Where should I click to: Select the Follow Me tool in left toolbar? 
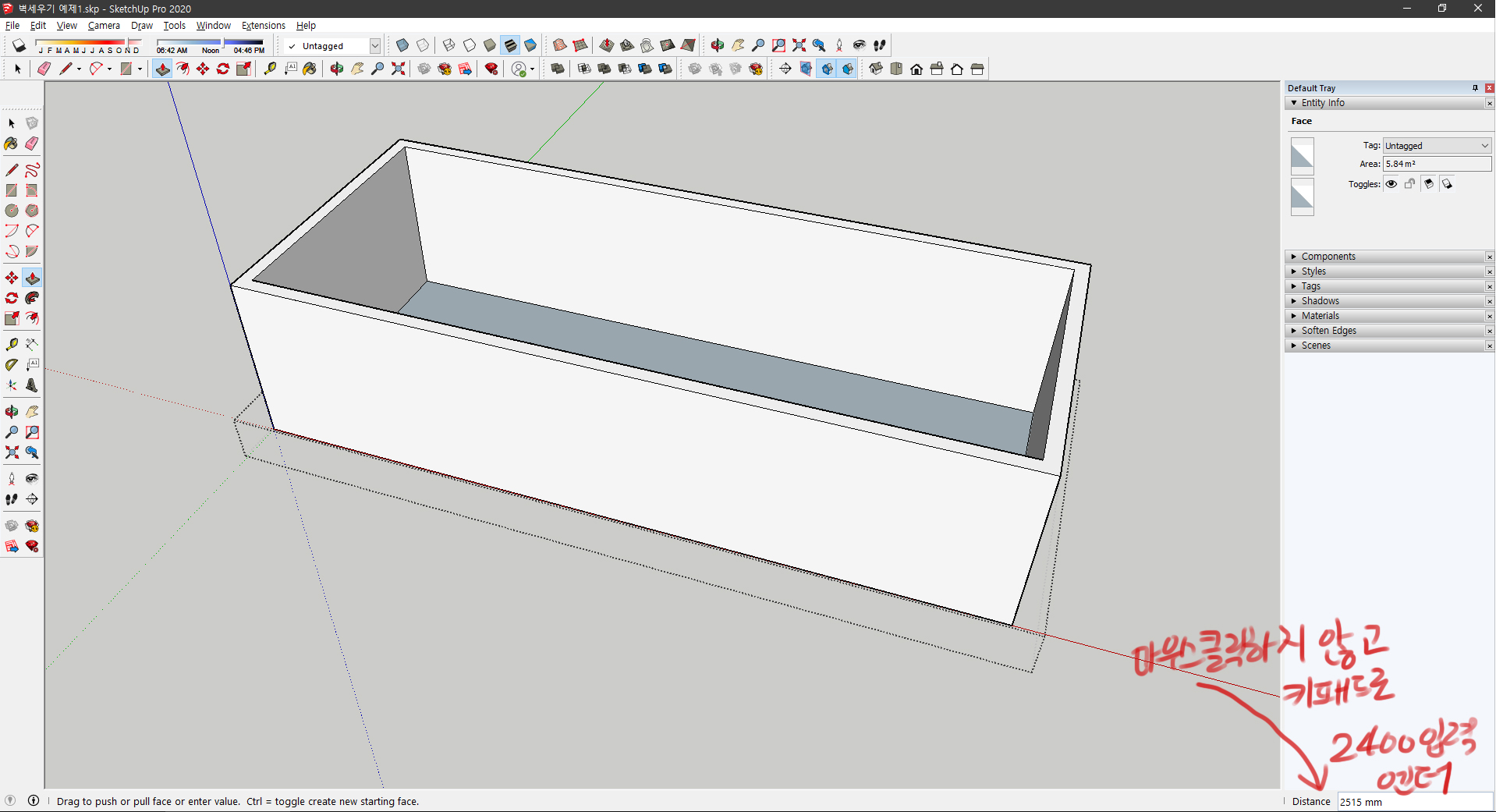coord(32,298)
